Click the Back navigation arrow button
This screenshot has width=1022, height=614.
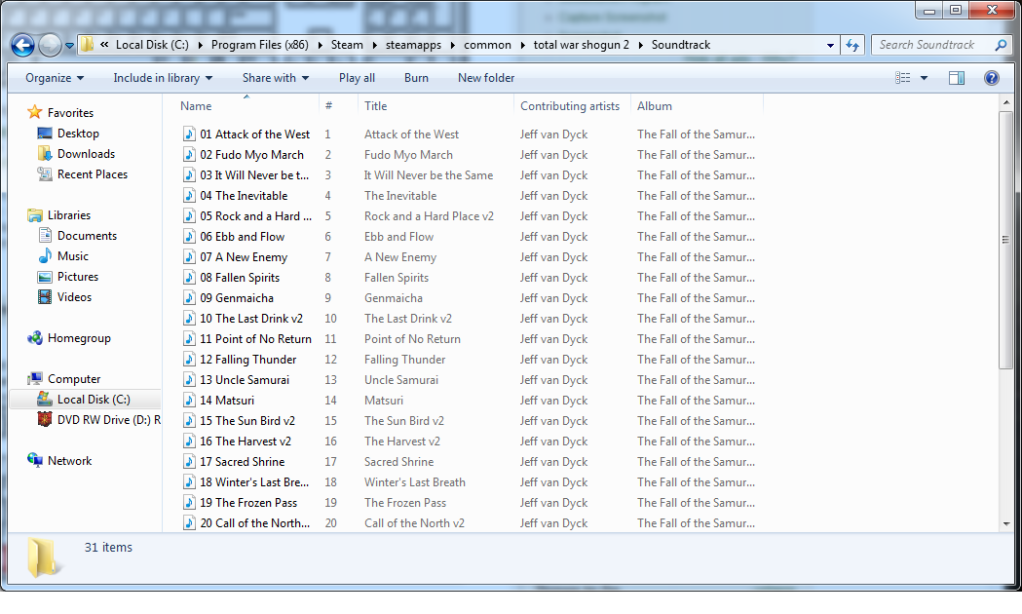[x=23, y=45]
